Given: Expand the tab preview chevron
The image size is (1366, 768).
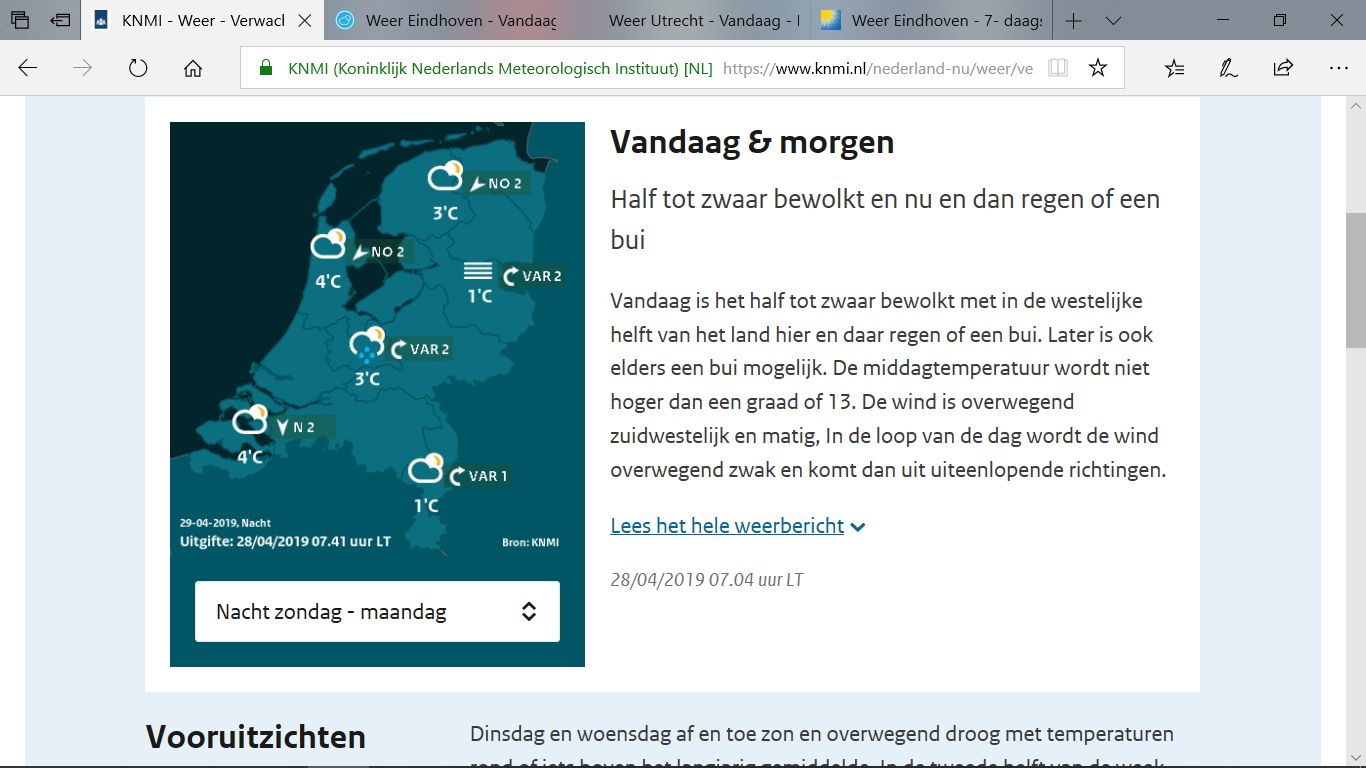Looking at the screenshot, I should click(1113, 20).
